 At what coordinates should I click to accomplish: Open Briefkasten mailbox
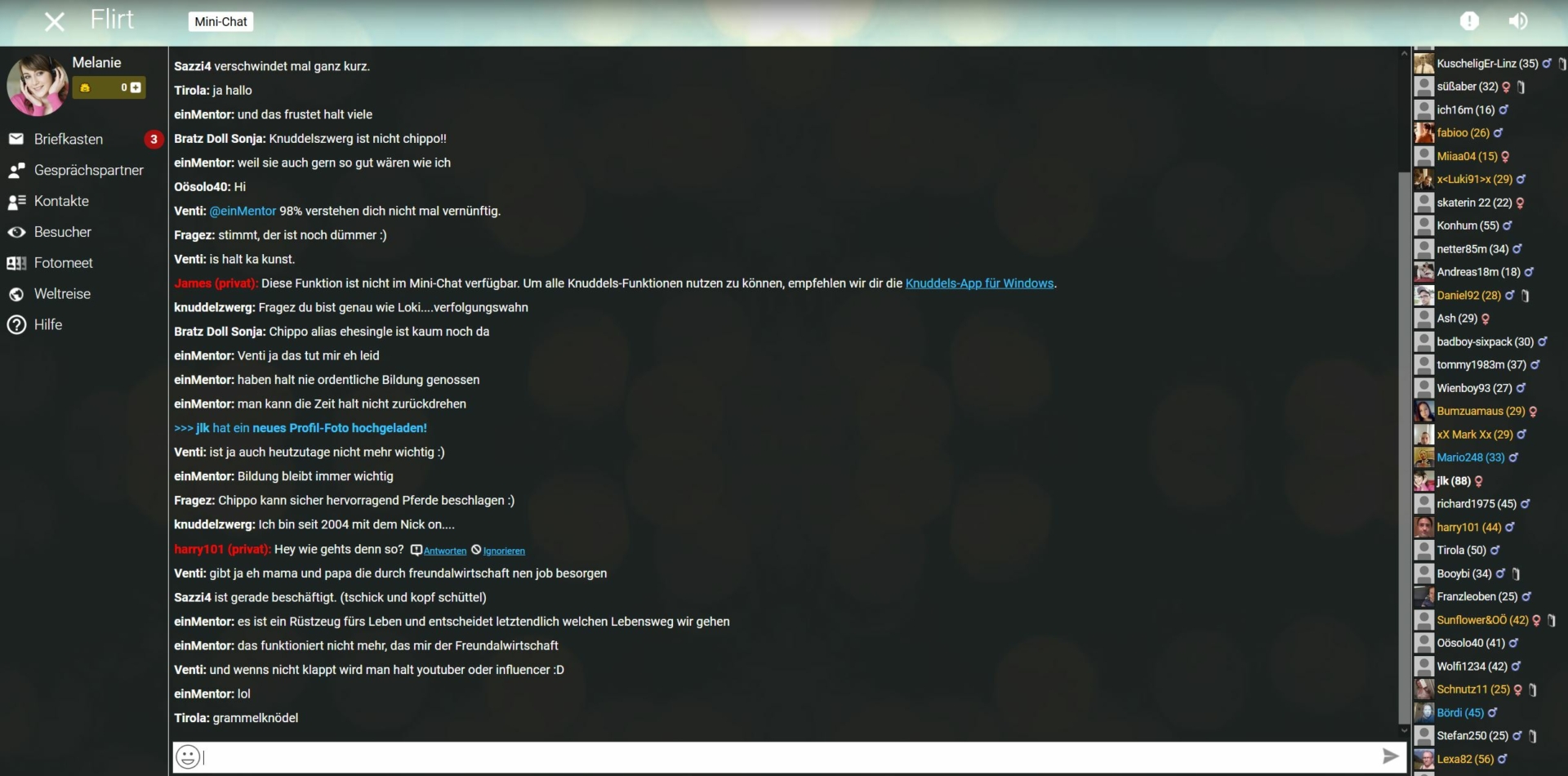click(69, 139)
